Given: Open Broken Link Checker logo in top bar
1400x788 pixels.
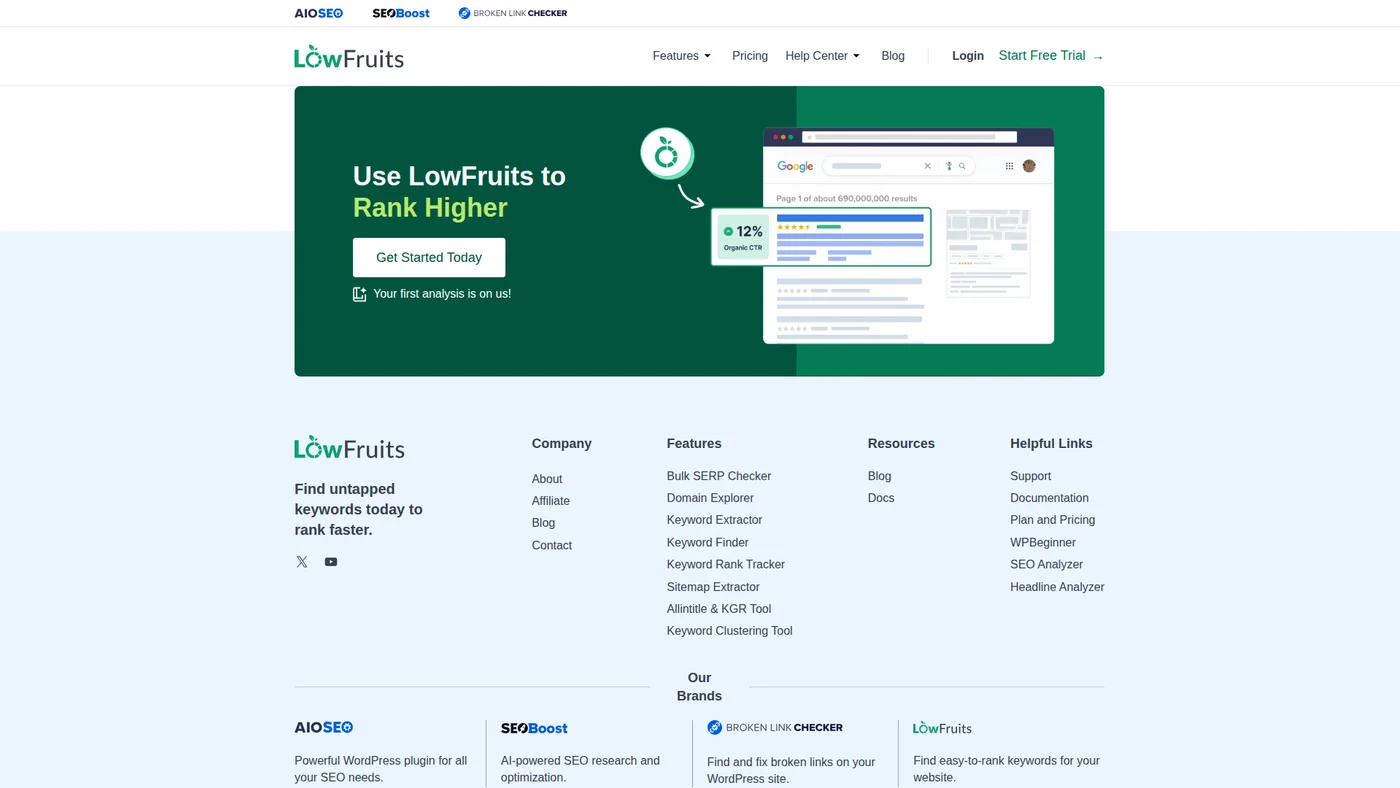Looking at the screenshot, I should pyautogui.click(x=512, y=13).
